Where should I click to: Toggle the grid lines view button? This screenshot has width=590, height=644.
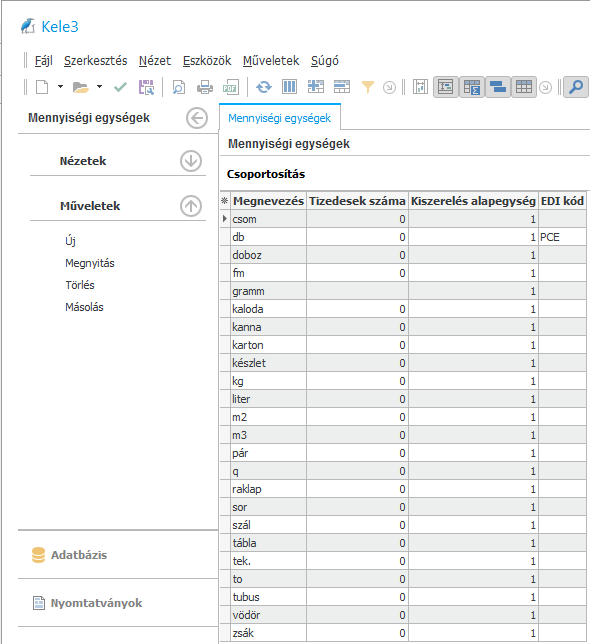[523, 87]
